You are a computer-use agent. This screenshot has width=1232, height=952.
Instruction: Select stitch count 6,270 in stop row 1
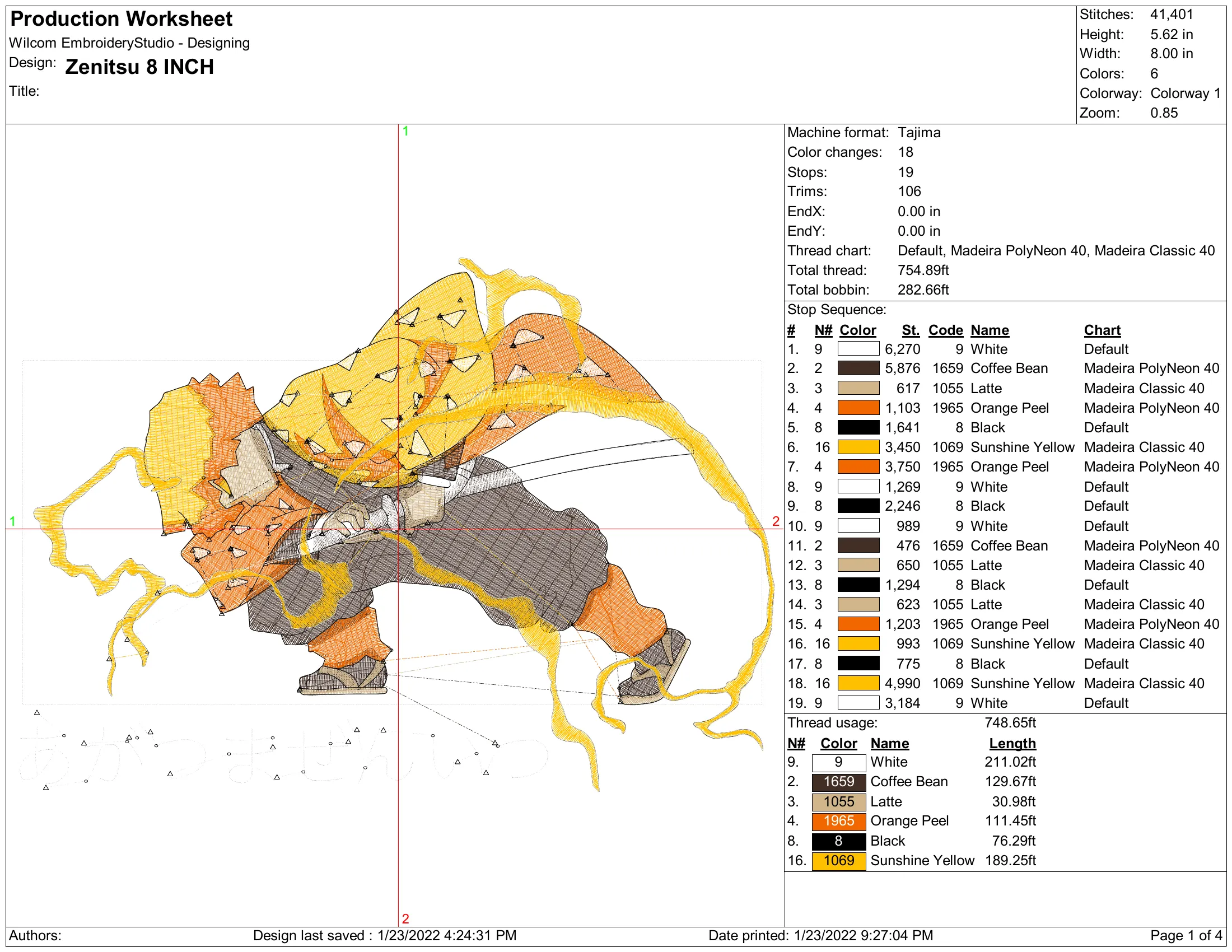[903, 349]
